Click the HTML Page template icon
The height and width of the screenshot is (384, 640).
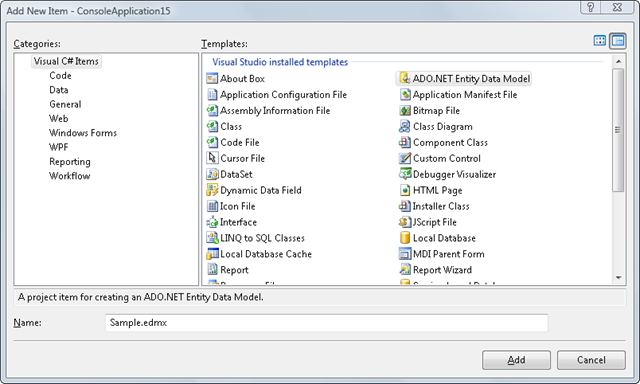click(404, 190)
